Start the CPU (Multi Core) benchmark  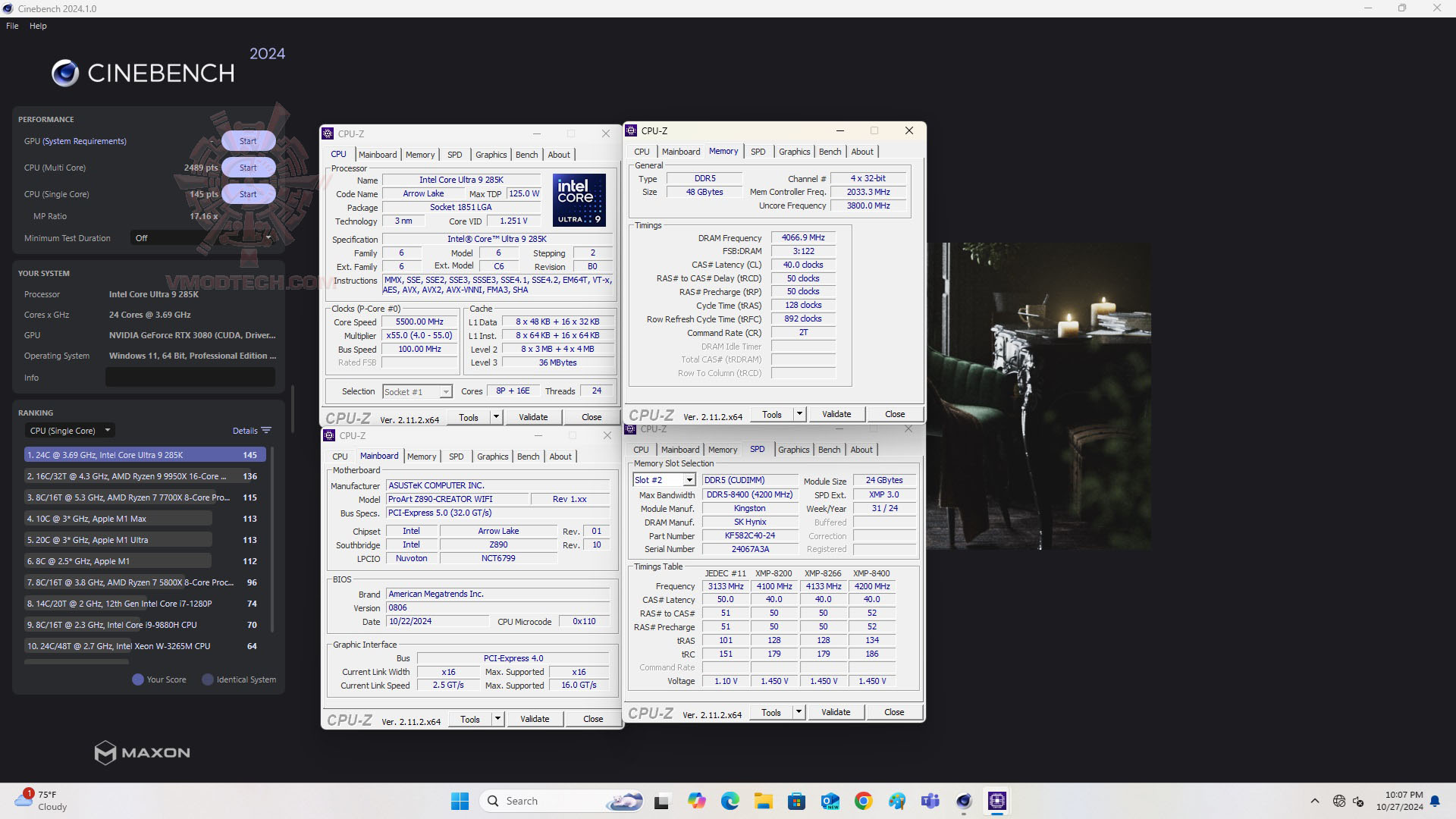tap(248, 168)
